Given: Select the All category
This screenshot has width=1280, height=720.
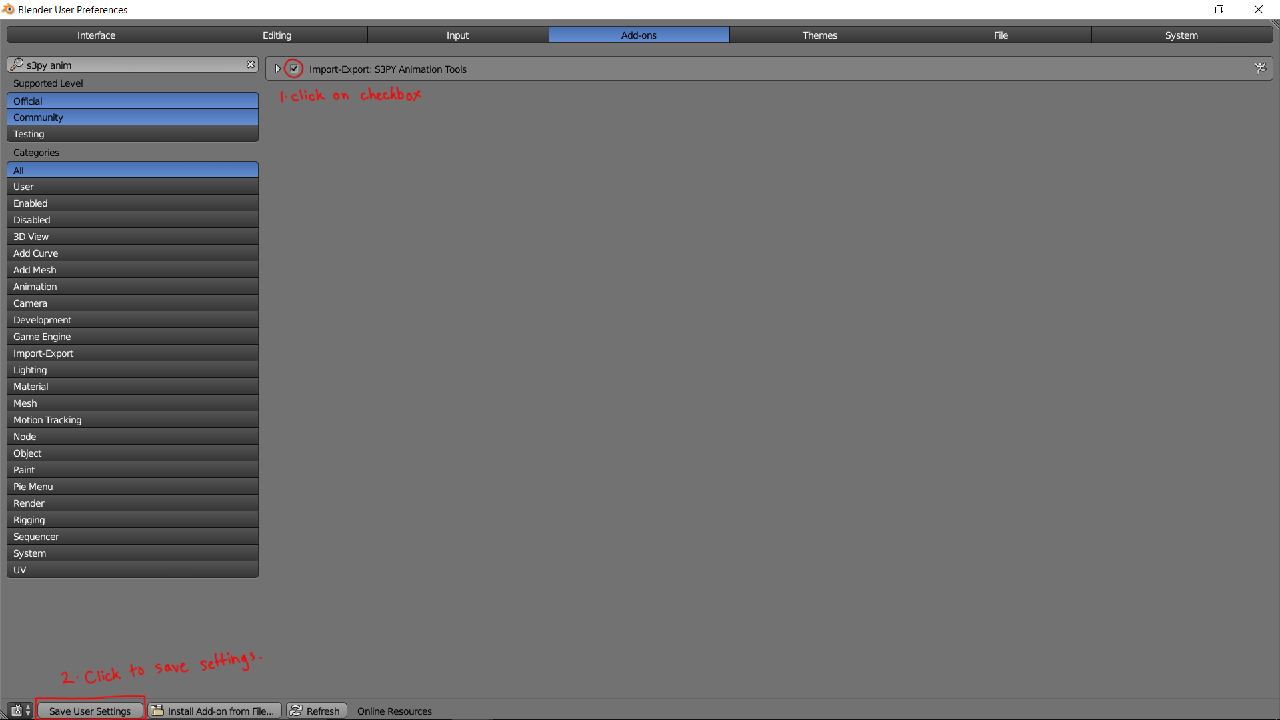Looking at the screenshot, I should point(133,170).
